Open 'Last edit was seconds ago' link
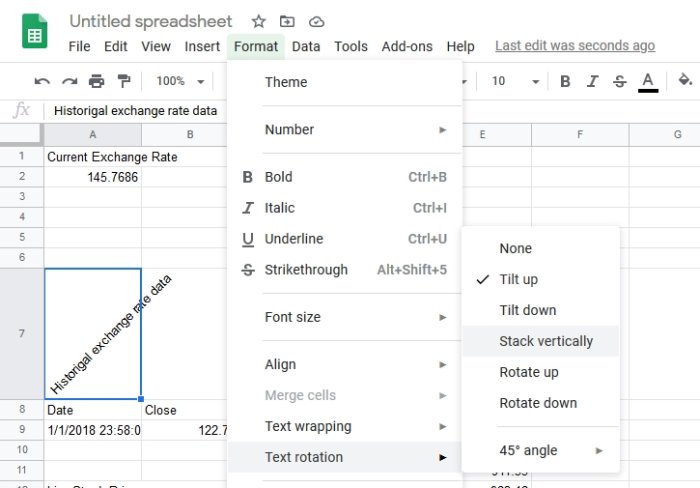The width and height of the screenshot is (700, 488). tap(575, 46)
